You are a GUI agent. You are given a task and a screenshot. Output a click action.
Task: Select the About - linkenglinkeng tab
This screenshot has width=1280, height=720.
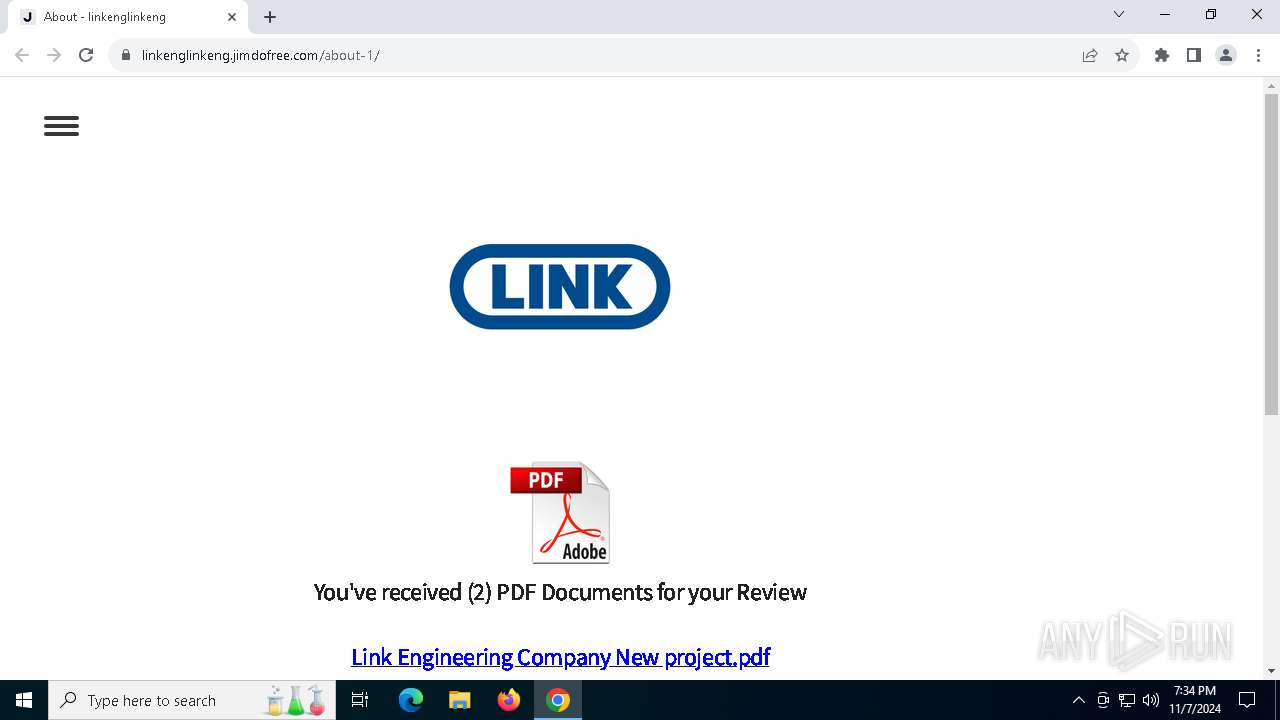click(x=126, y=17)
